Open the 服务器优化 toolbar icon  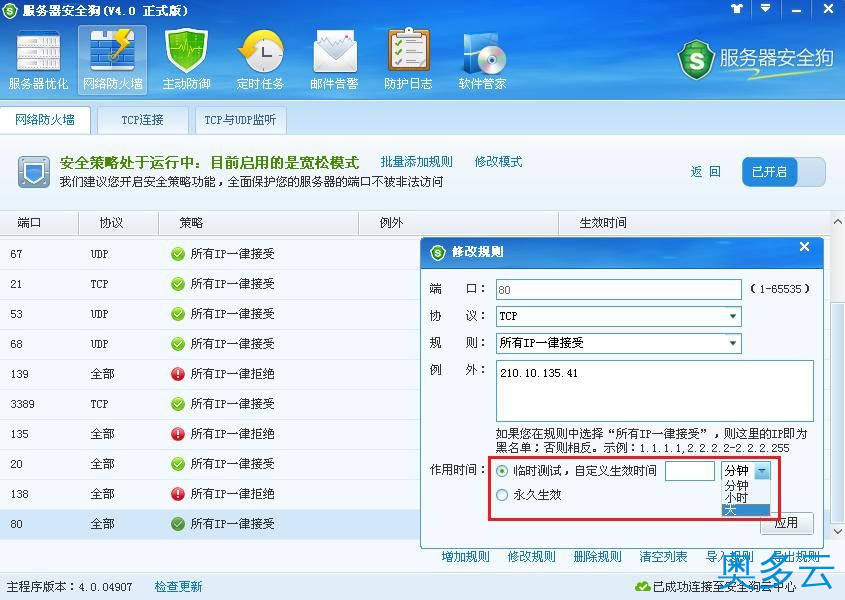coord(38,60)
